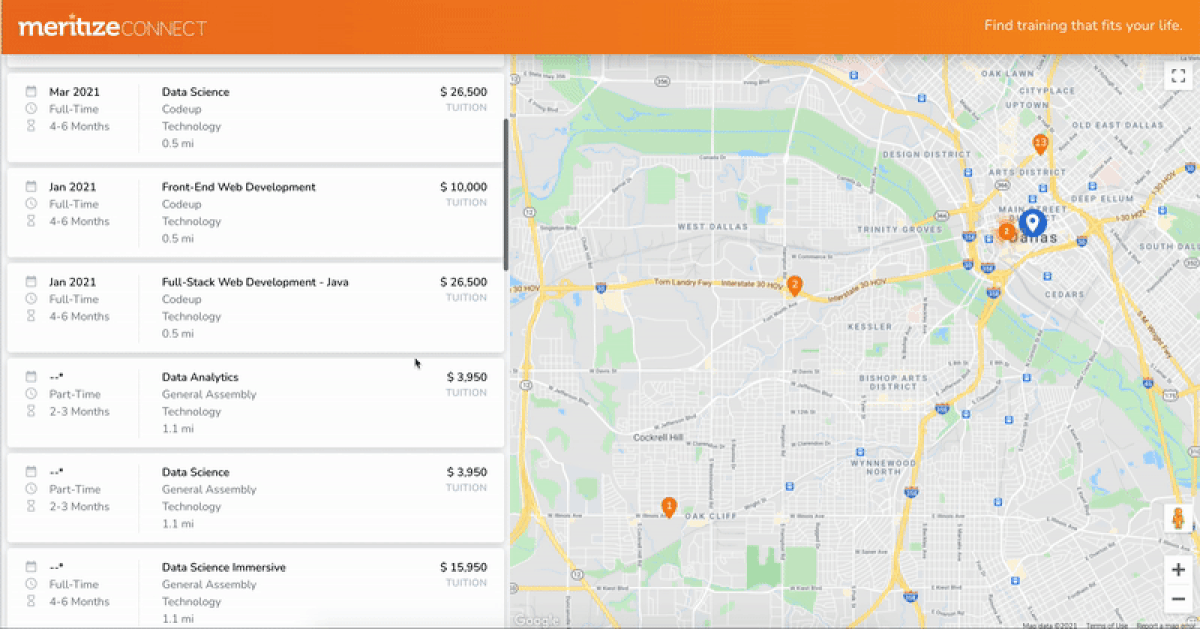Image resolution: width=1200 pixels, height=629 pixels.
Task: Click clock icon in Data Analytics card
Action: [x=31, y=394]
